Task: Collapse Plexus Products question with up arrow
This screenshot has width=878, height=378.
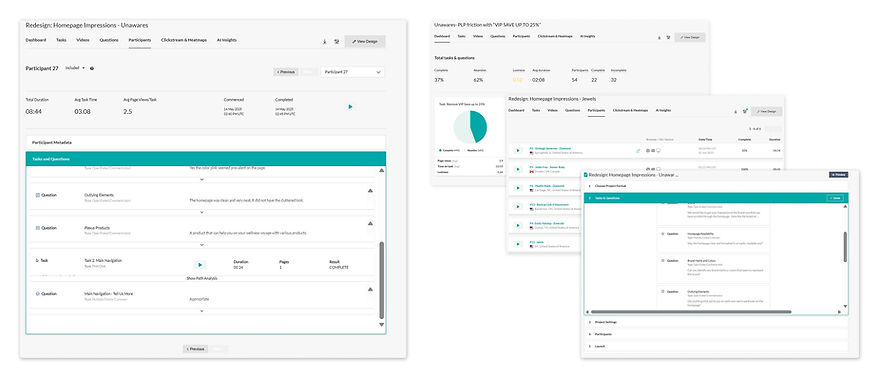Action: tap(370, 223)
